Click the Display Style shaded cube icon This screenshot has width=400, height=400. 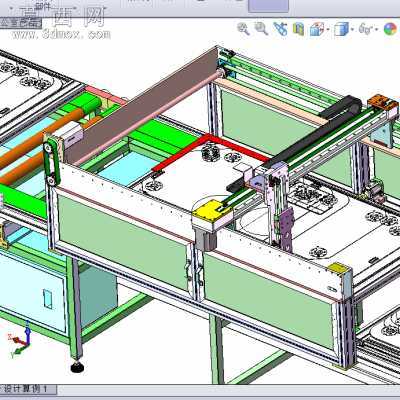pyautogui.click(x=341, y=29)
